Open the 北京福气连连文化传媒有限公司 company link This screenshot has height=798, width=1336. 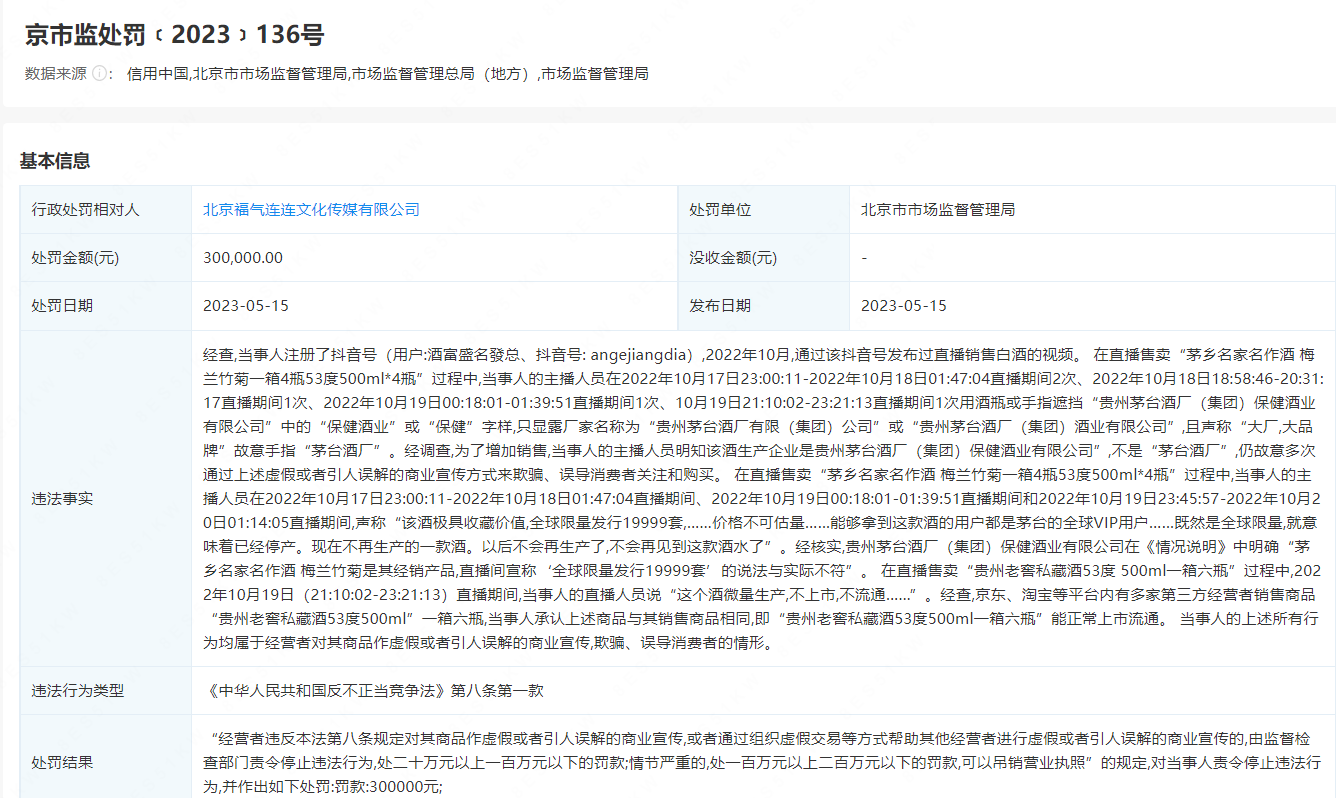click(x=311, y=210)
